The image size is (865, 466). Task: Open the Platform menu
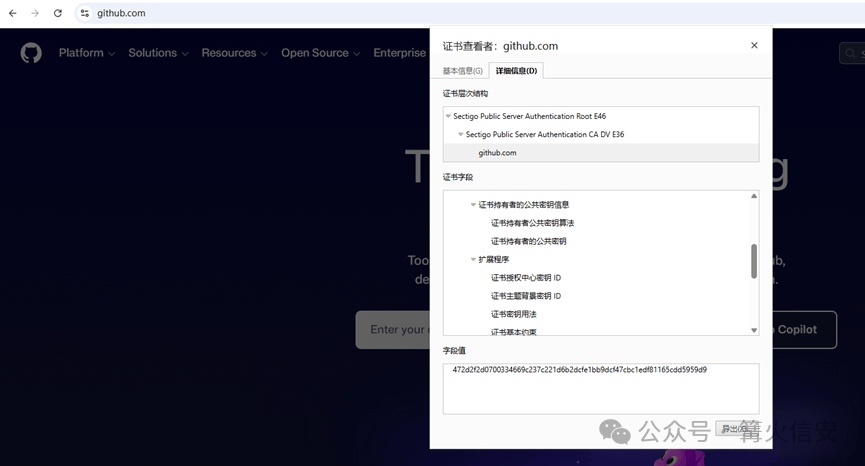pos(87,53)
